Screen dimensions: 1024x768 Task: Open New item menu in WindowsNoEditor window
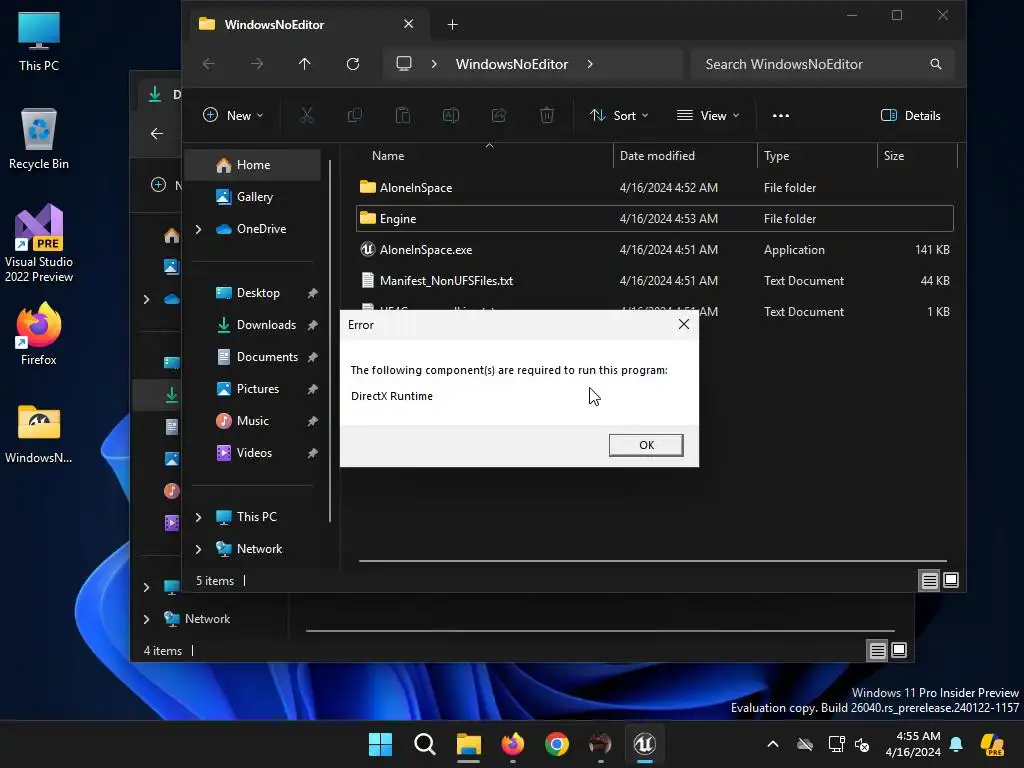(x=233, y=116)
